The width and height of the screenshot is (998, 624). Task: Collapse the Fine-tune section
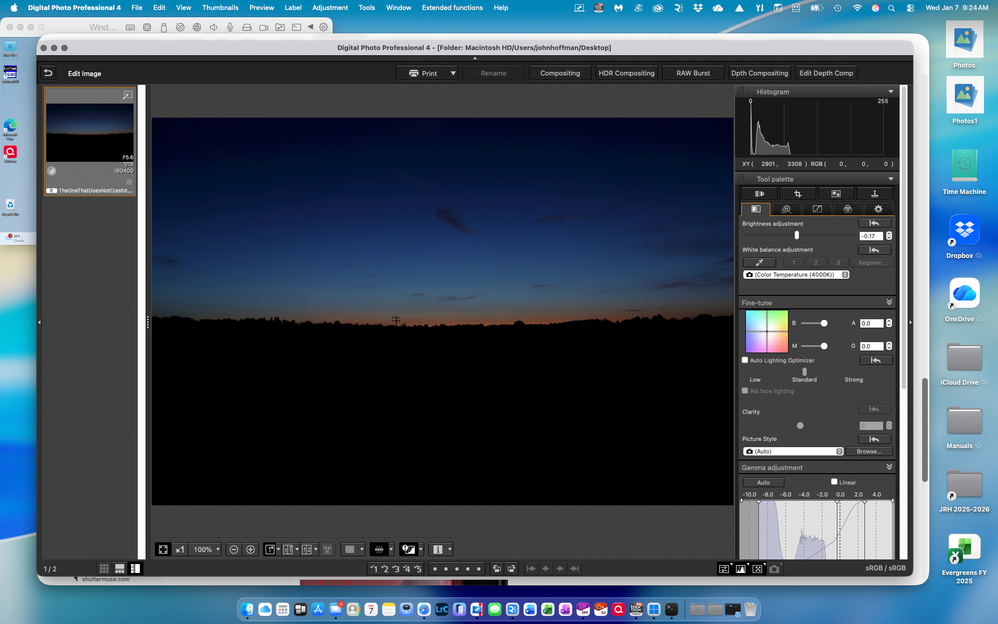889,302
